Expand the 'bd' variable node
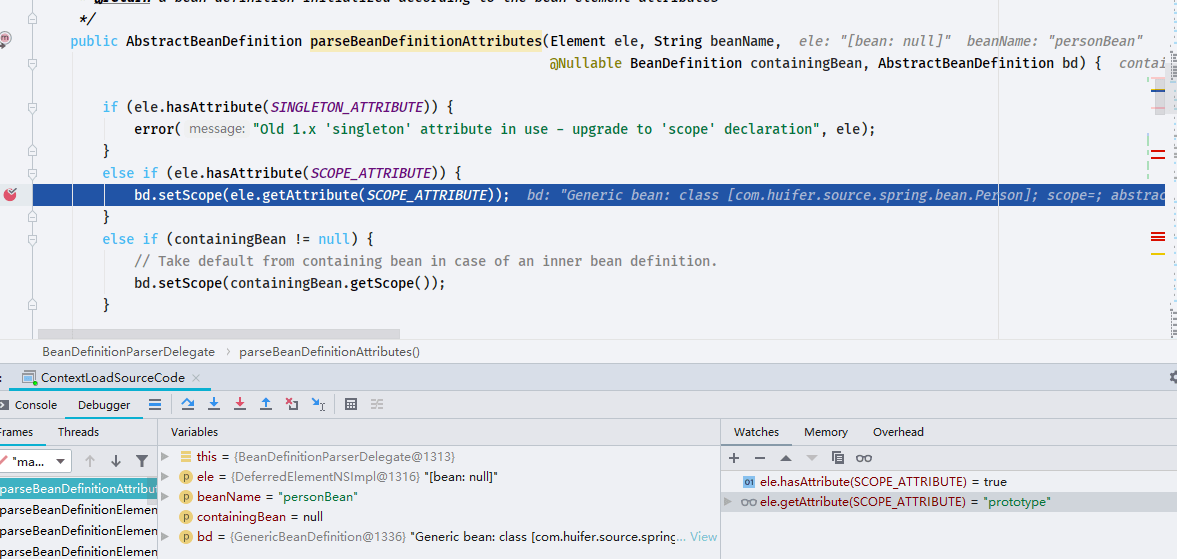The image size is (1177, 559). pyautogui.click(x=165, y=537)
